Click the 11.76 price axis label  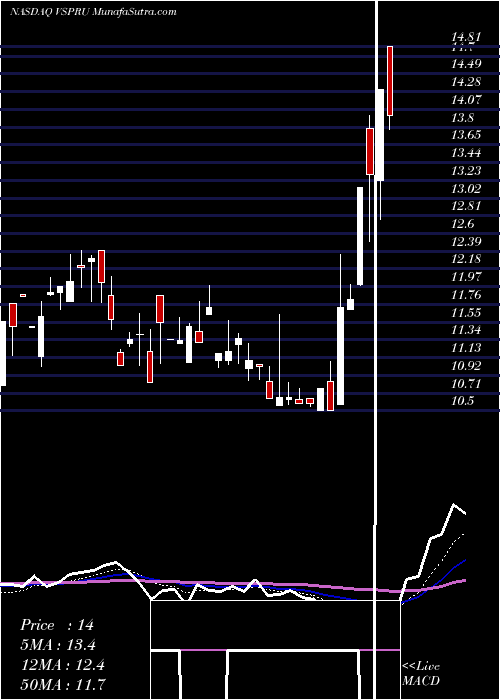pyautogui.click(x=466, y=295)
